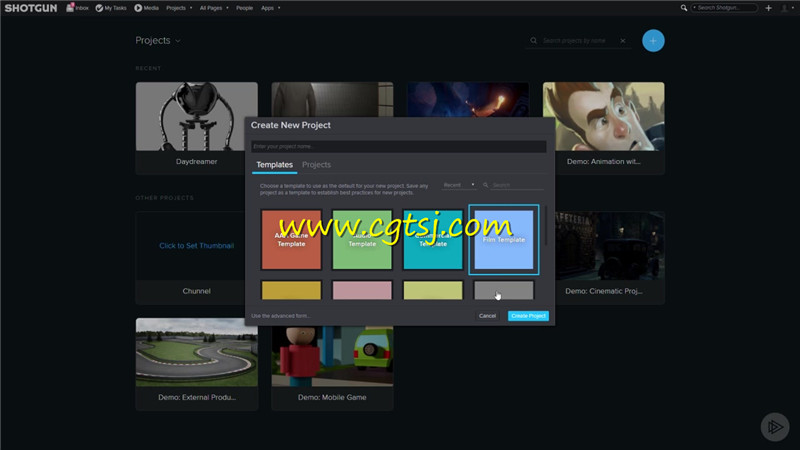800x450 pixels.
Task: Open the Recent sort dropdown in dialog
Action: click(459, 185)
